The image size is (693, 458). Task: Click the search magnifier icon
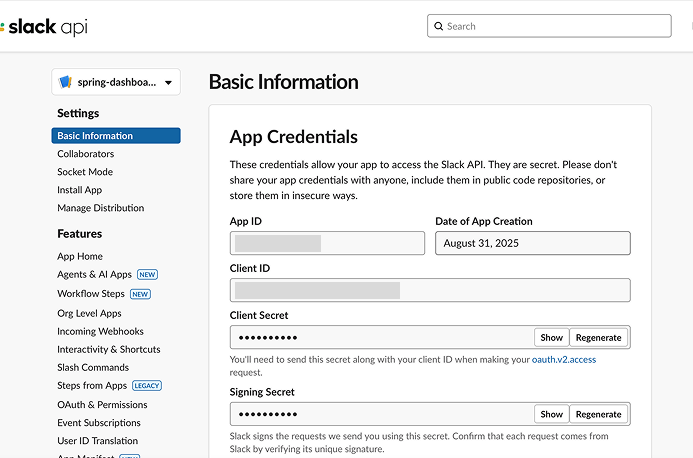pyautogui.click(x=438, y=26)
